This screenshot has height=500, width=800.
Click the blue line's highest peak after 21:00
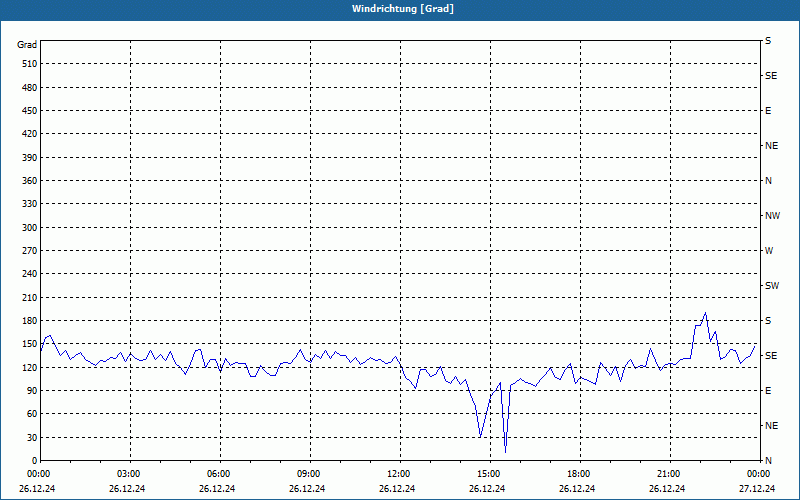pos(705,313)
